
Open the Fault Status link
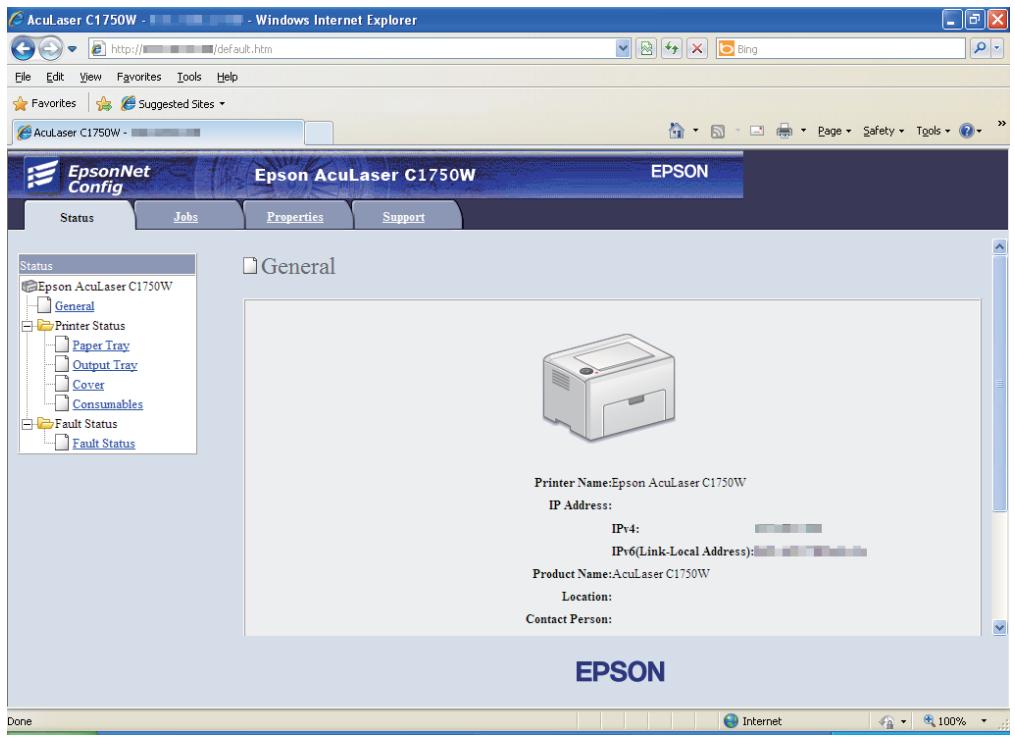tap(104, 443)
